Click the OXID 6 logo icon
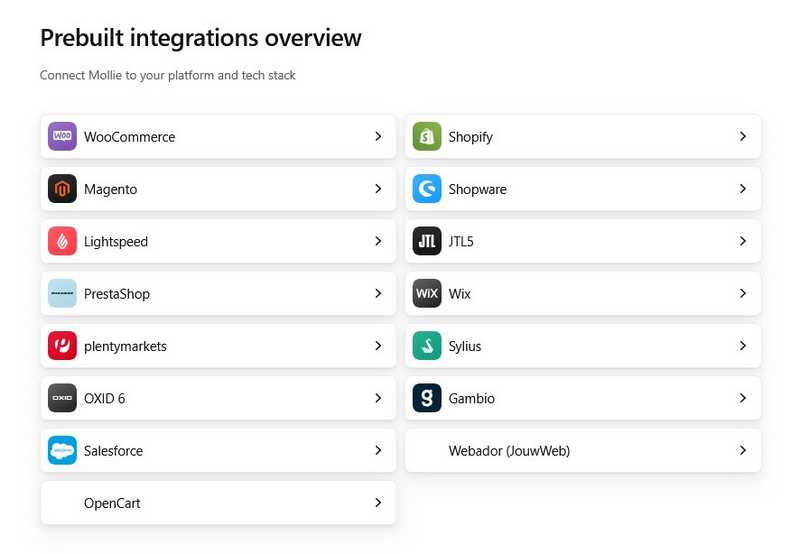 point(62,398)
